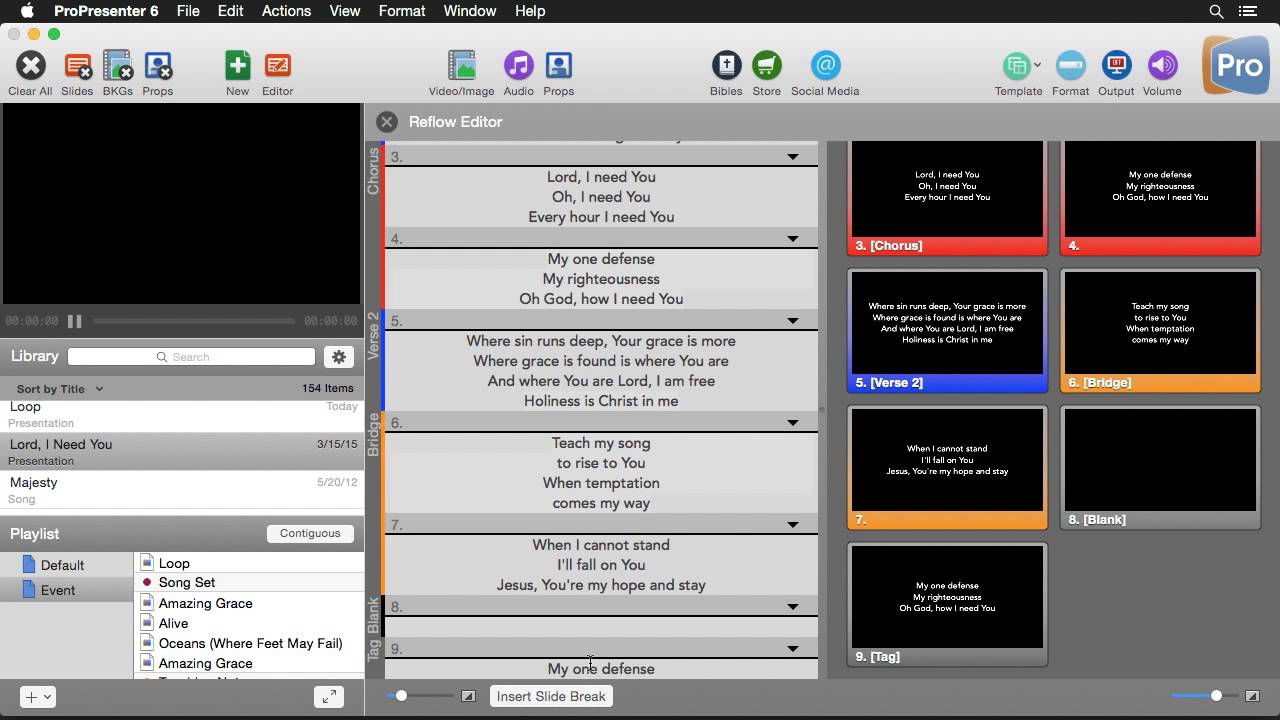Select the Event playlist
Screen dimensions: 1280x720
[58, 590]
